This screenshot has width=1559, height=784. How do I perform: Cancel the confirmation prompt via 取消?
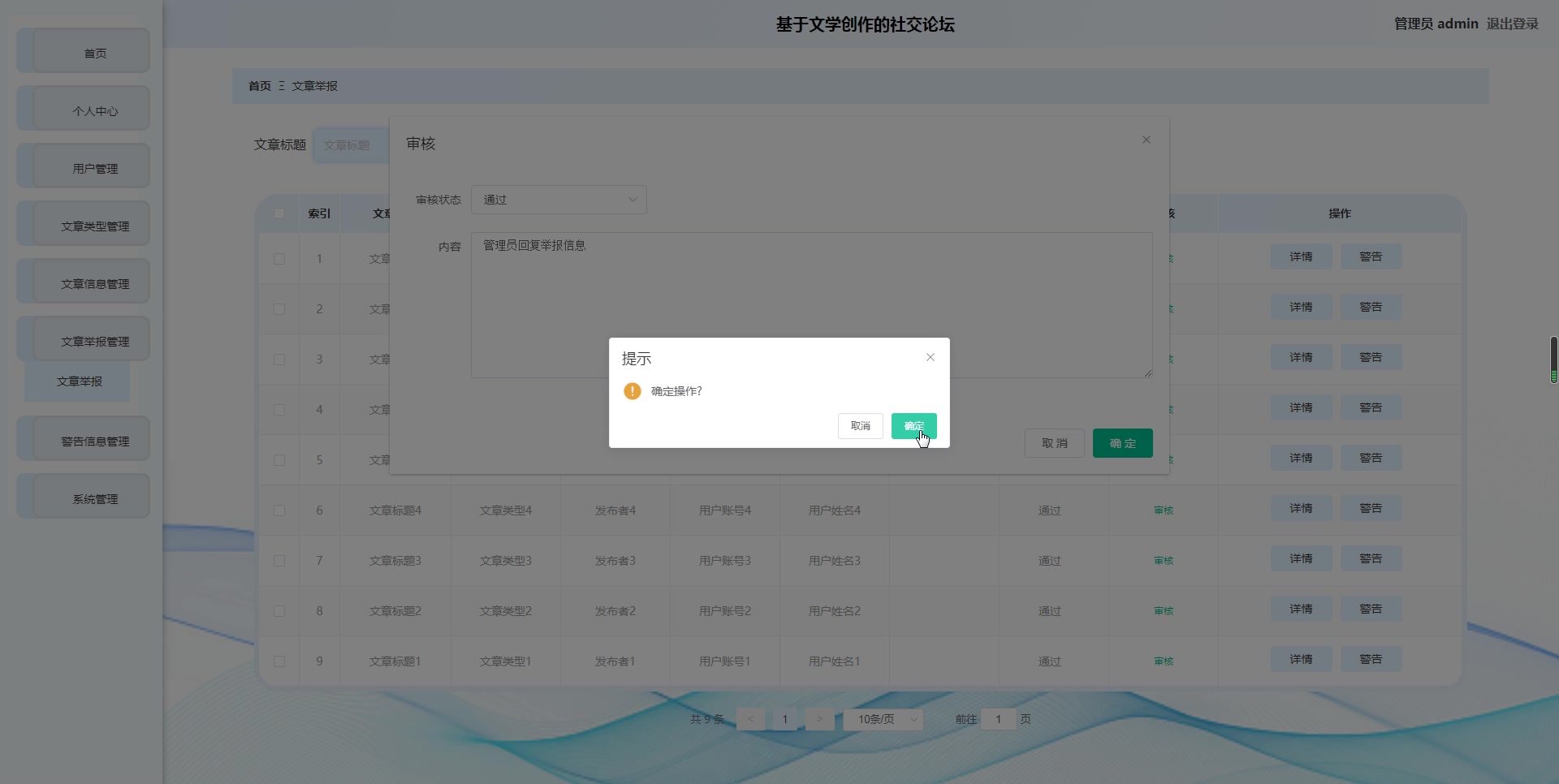tap(860, 425)
